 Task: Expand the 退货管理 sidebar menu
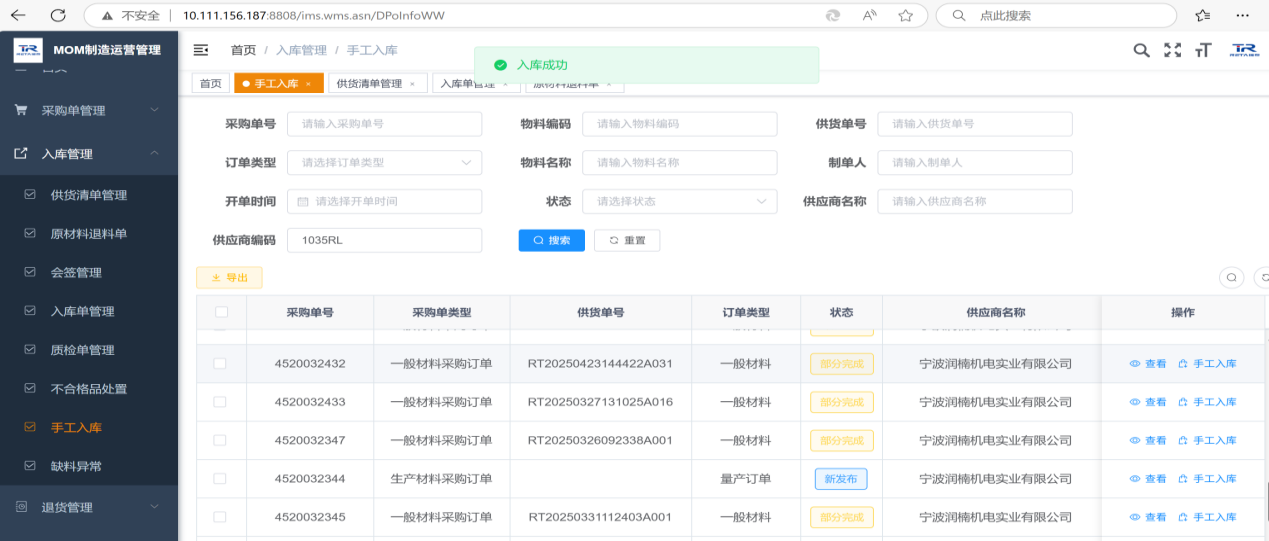[89, 507]
